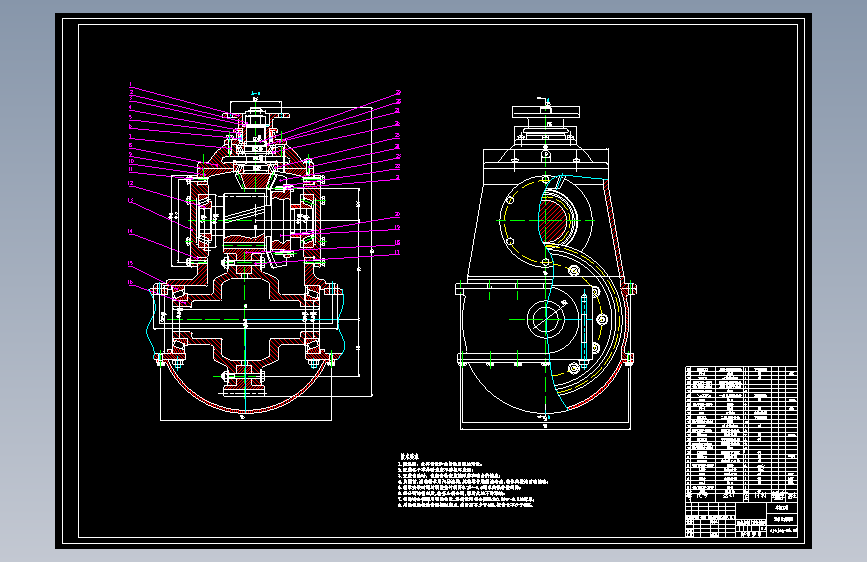867x562 pixels.
Task: Select part callout number 13
Action: coord(130,201)
